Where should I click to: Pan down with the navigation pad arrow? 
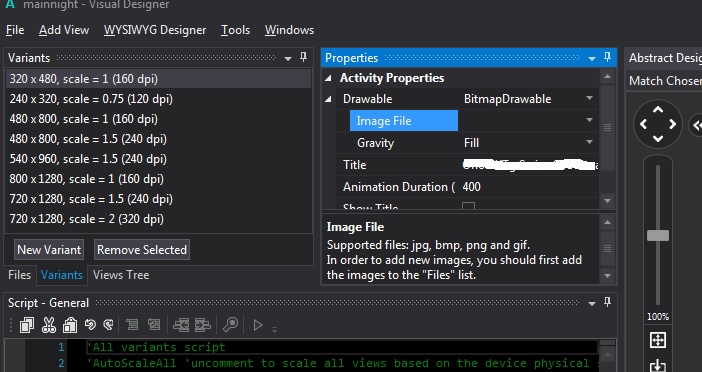658,139
